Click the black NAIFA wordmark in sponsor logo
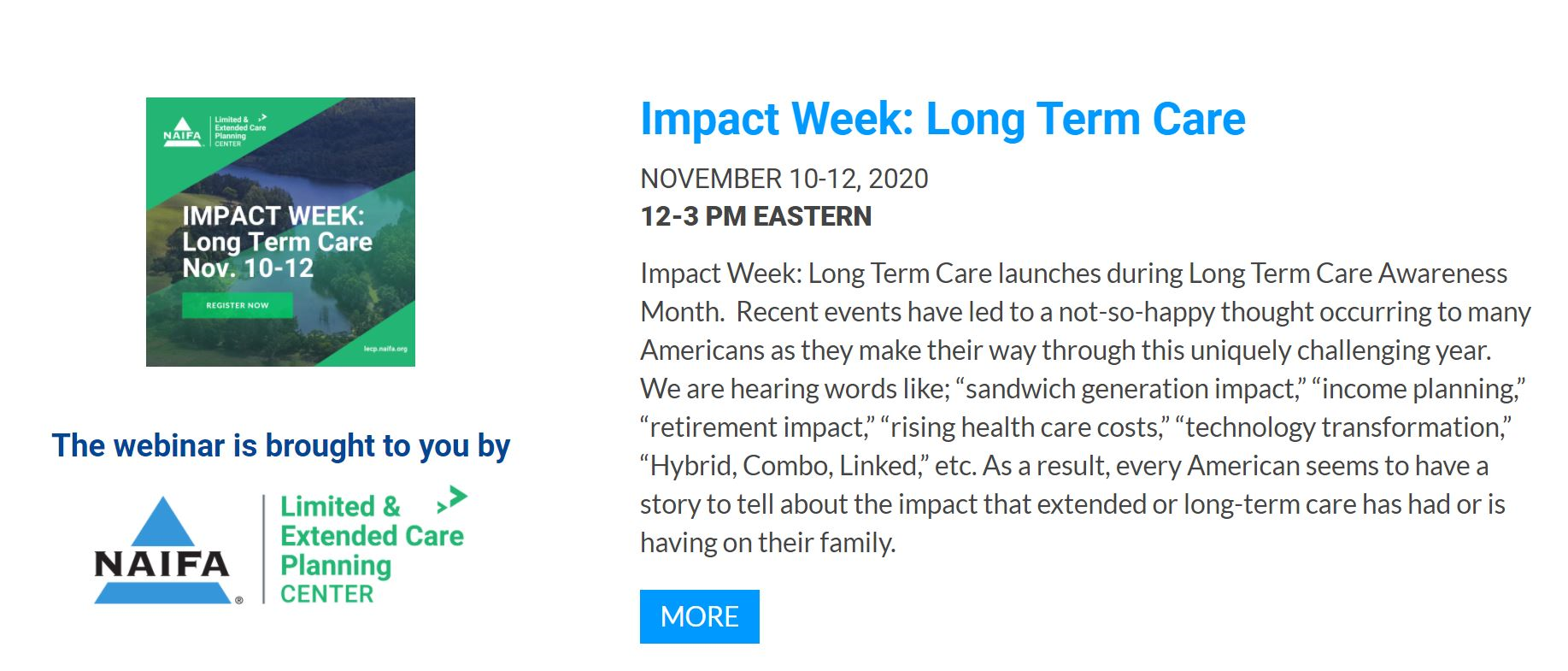Viewport: 1568px width, 671px height. (161, 564)
